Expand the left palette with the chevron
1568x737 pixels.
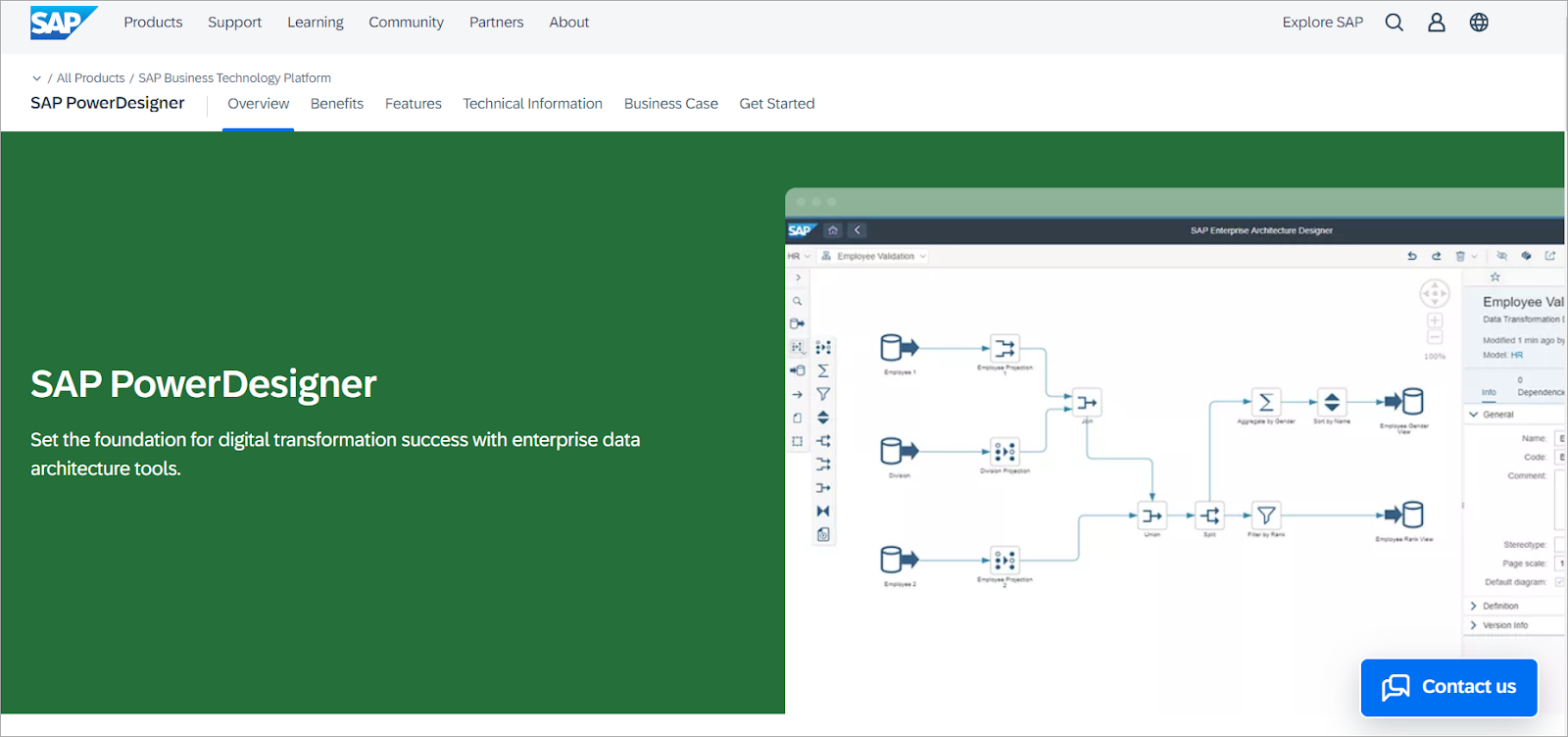pos(798,277)
